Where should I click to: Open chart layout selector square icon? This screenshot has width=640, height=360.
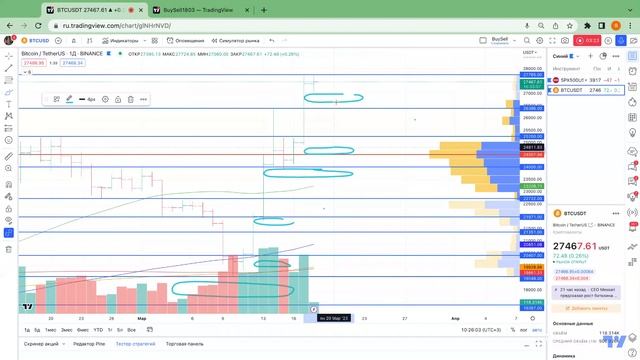[x=483, y=40]
